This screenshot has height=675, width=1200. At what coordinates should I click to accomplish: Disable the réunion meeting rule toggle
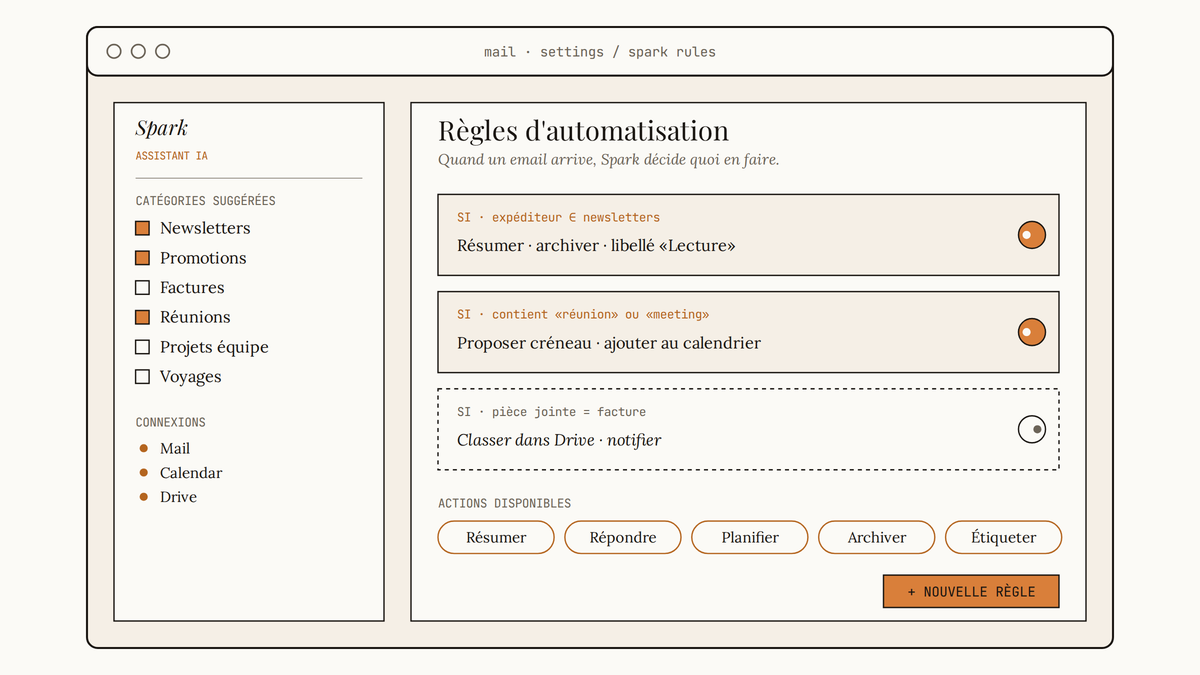(1032, 332)
